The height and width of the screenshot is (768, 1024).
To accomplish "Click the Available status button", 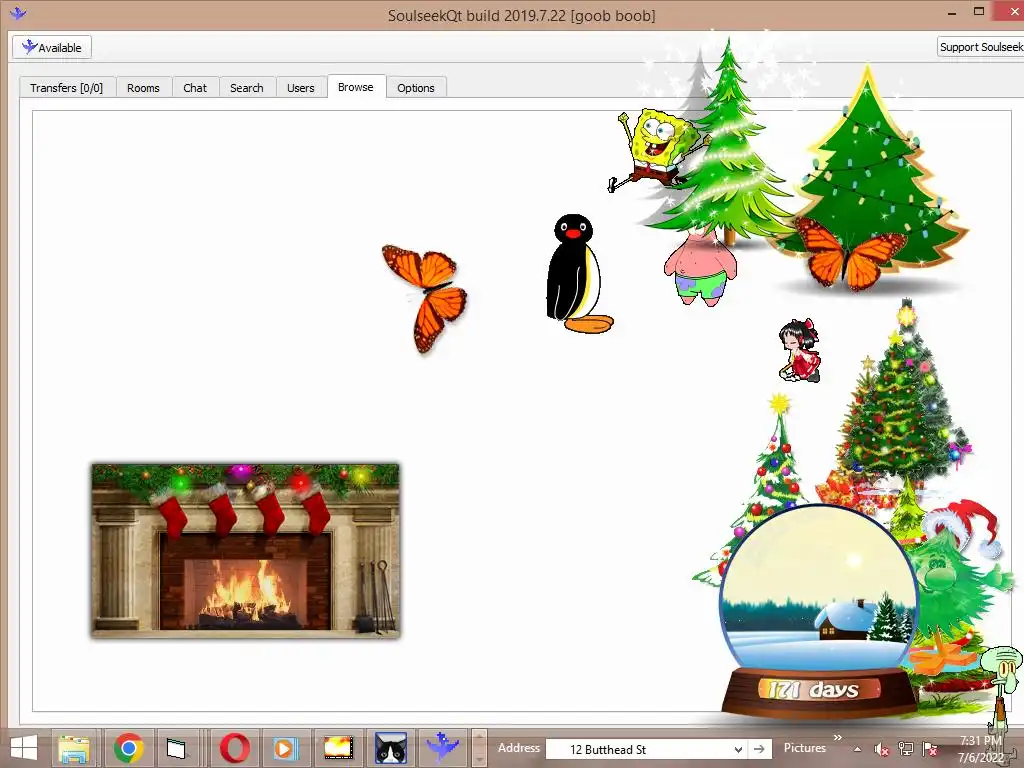I will [52, 47].
